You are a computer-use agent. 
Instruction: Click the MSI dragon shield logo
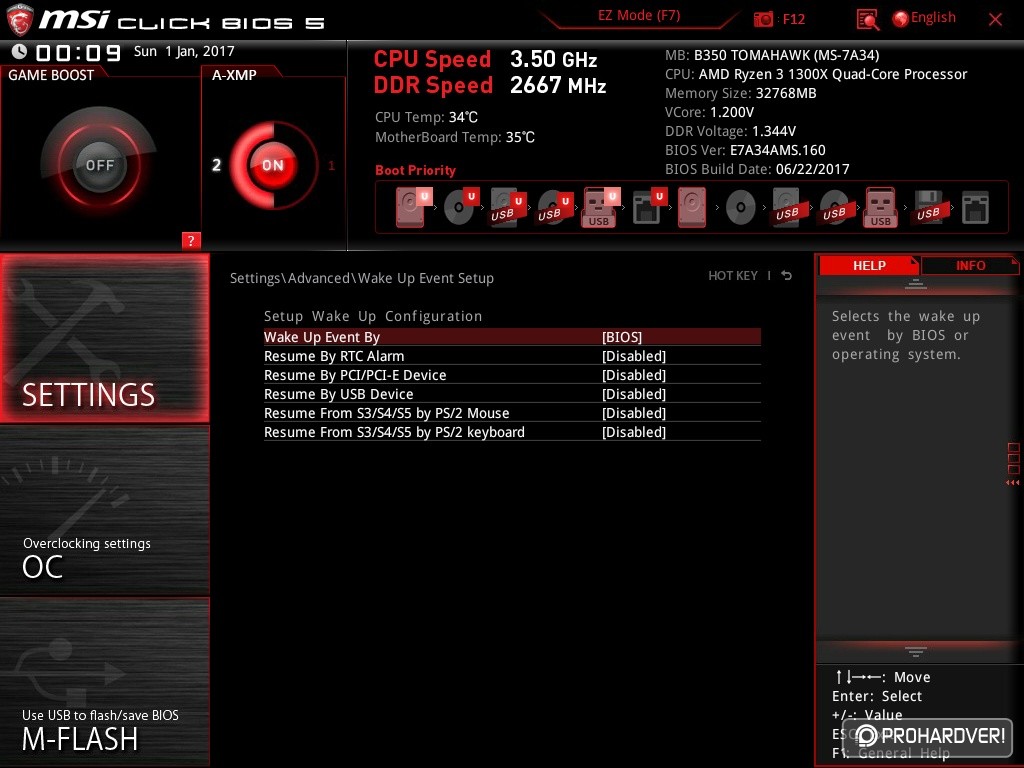click(x=20, y=19)
